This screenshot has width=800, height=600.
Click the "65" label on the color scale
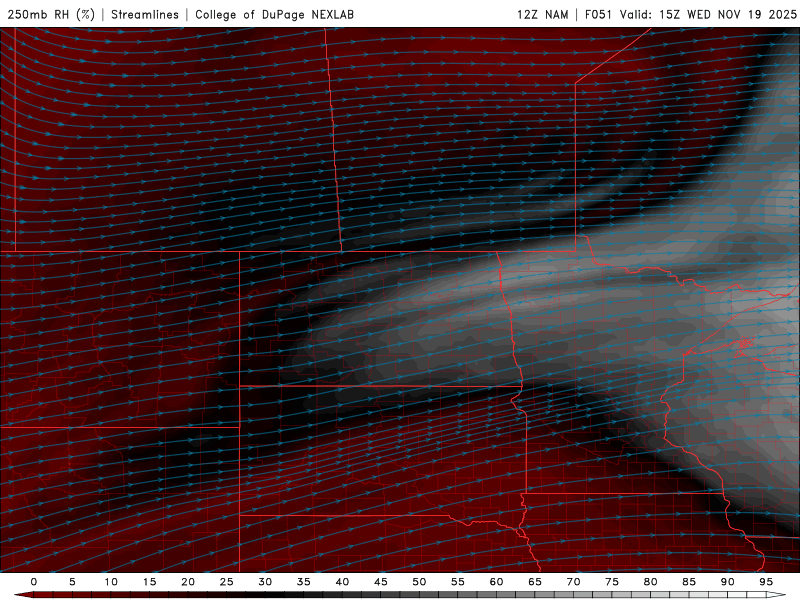[x=535, y=582]
